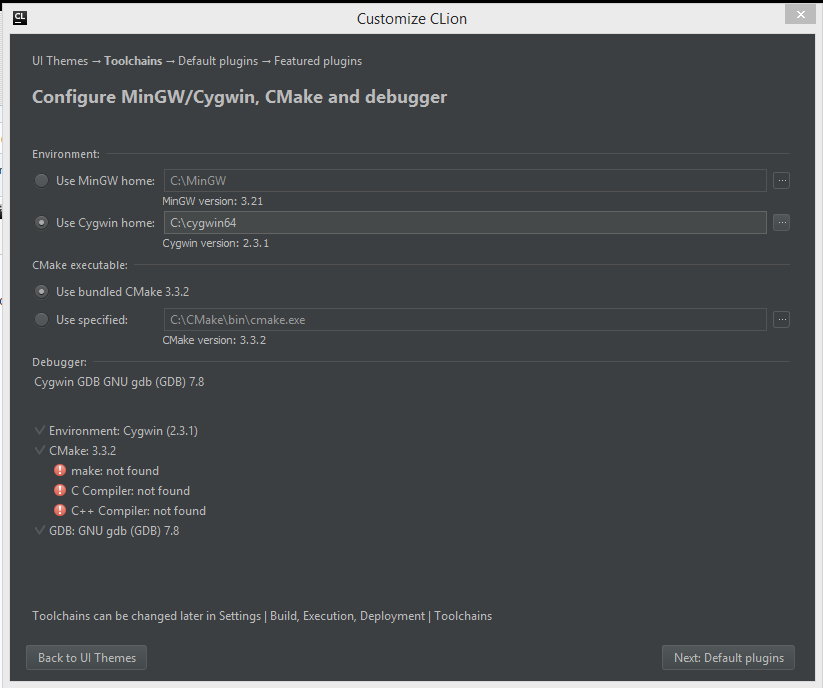Click Featured plugins in breadcrumb
Image resolution: width=823 pixels, height=688 pixels.
[318, 61]
